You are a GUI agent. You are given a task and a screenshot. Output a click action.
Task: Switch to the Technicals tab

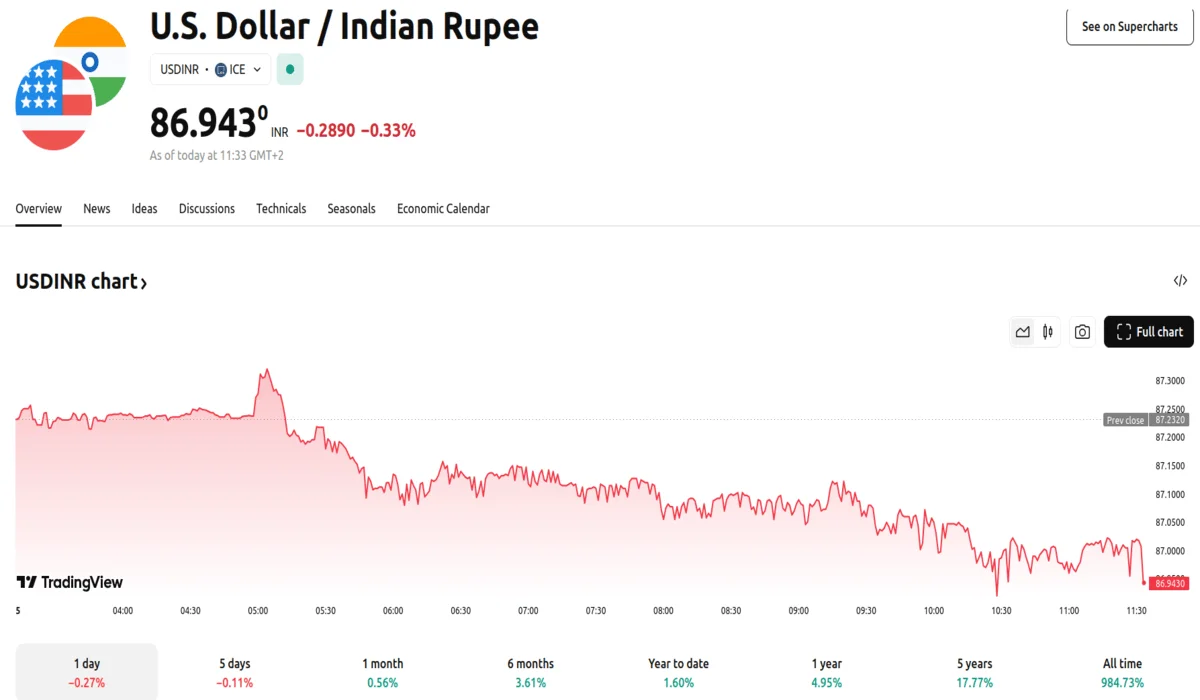tap(281, 209)
